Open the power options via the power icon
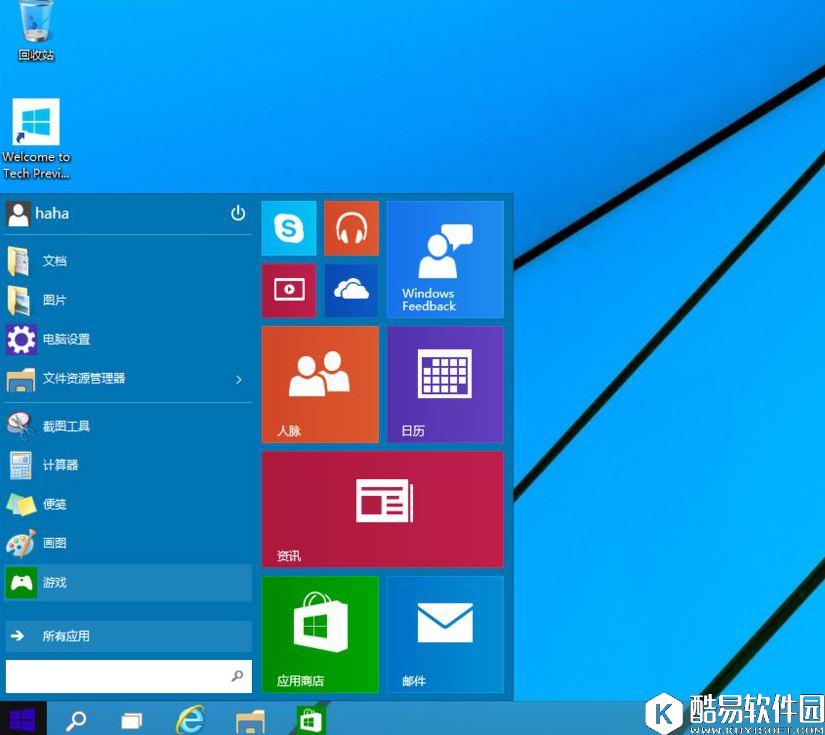The image size is (825, 735). coord(238,213)
